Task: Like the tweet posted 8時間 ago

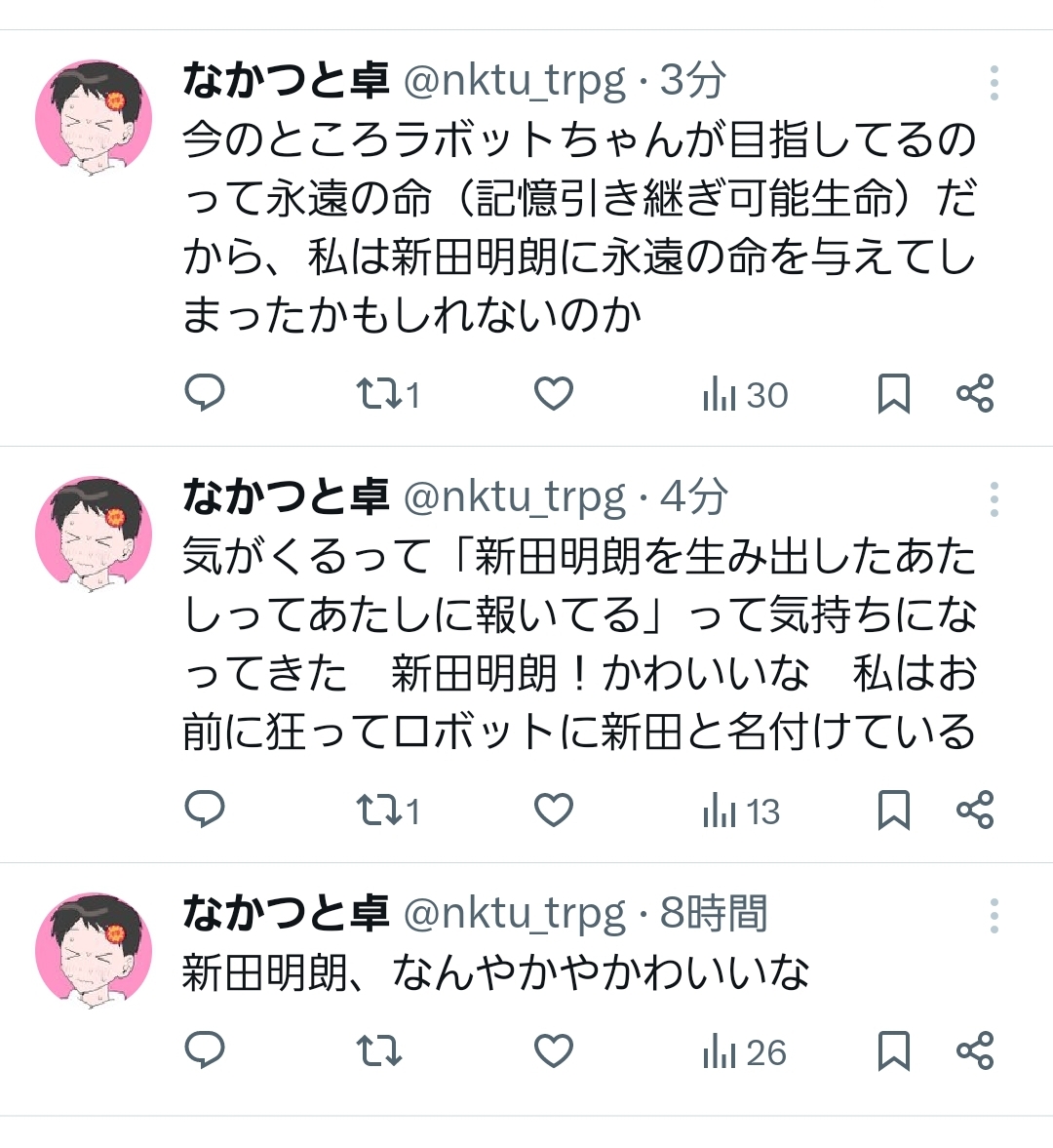Action: 554,1051
